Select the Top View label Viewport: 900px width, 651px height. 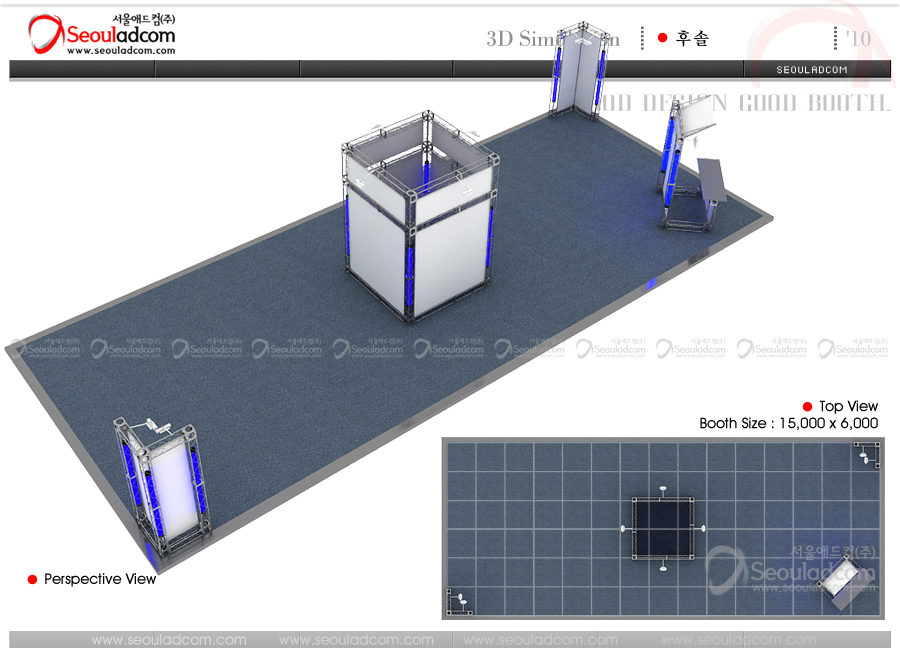[x=848, y=406]
